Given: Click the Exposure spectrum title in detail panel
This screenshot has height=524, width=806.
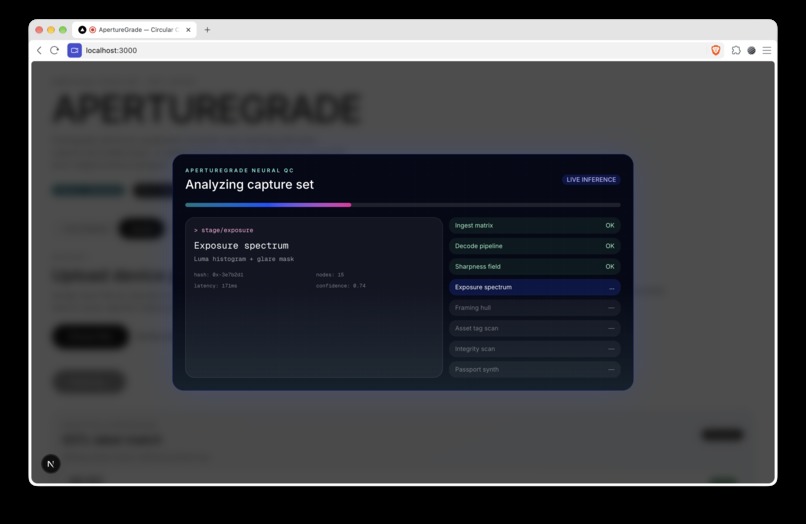Looking at the screenshot, I should tap(241, 246).
